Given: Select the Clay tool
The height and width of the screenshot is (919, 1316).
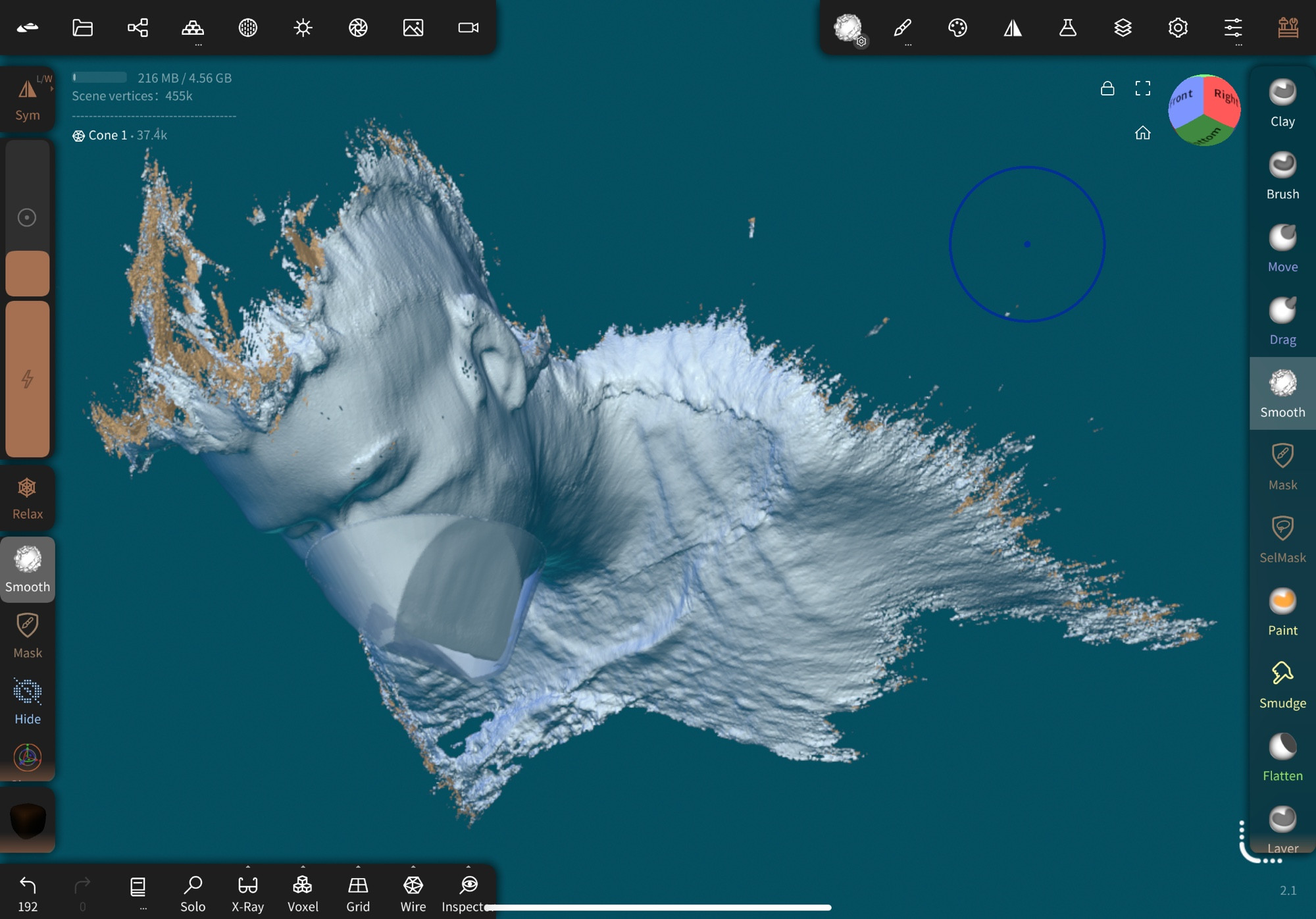Looking at the screenshot, I should coord(1282,103).
